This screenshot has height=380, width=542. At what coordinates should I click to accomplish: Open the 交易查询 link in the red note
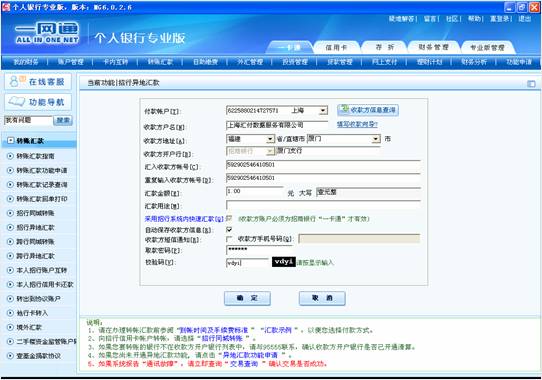coord(244,364)
